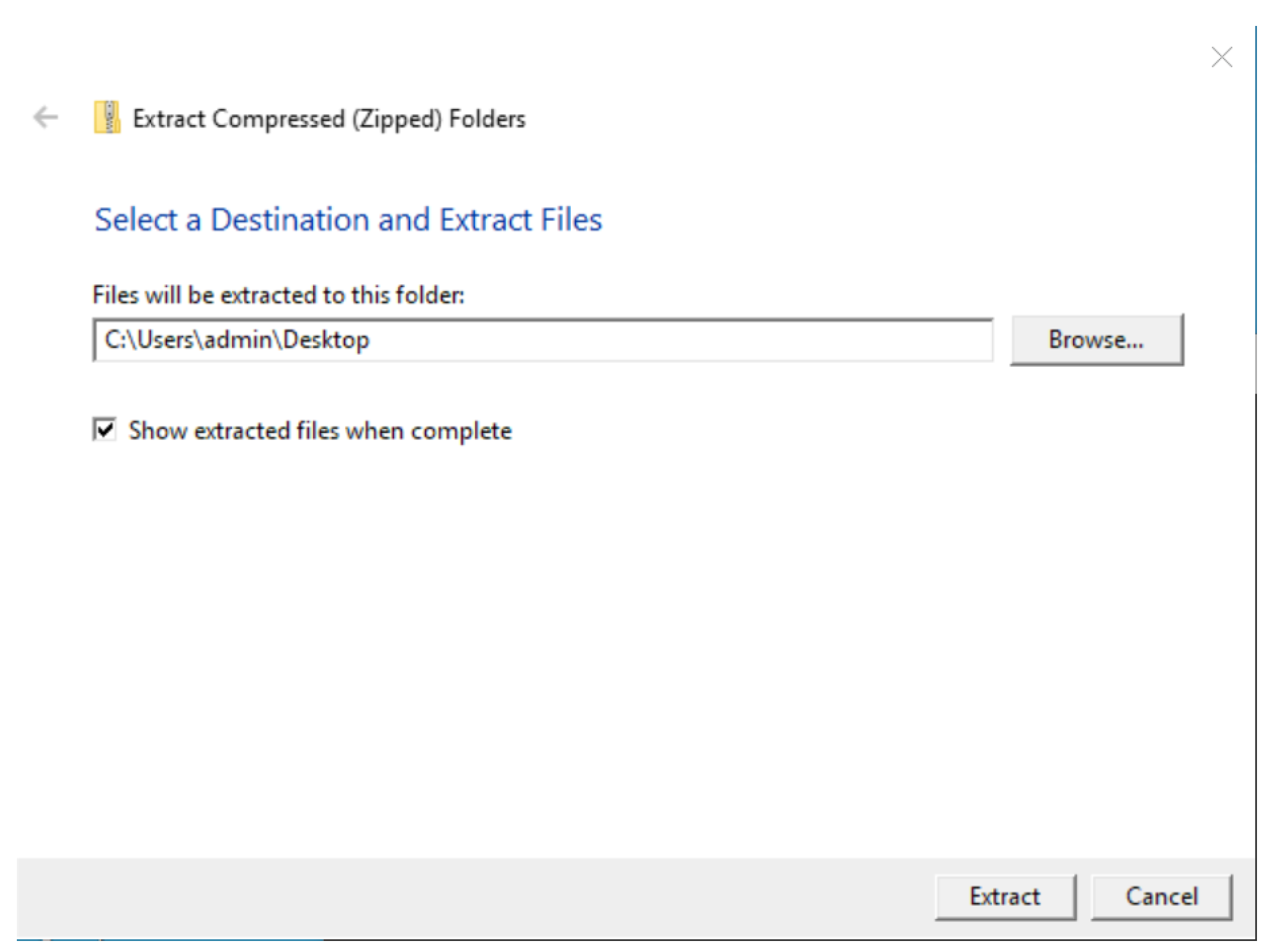
Task: Click the back arrow icon
Action: pyautogui.click(x=46, y=118)
